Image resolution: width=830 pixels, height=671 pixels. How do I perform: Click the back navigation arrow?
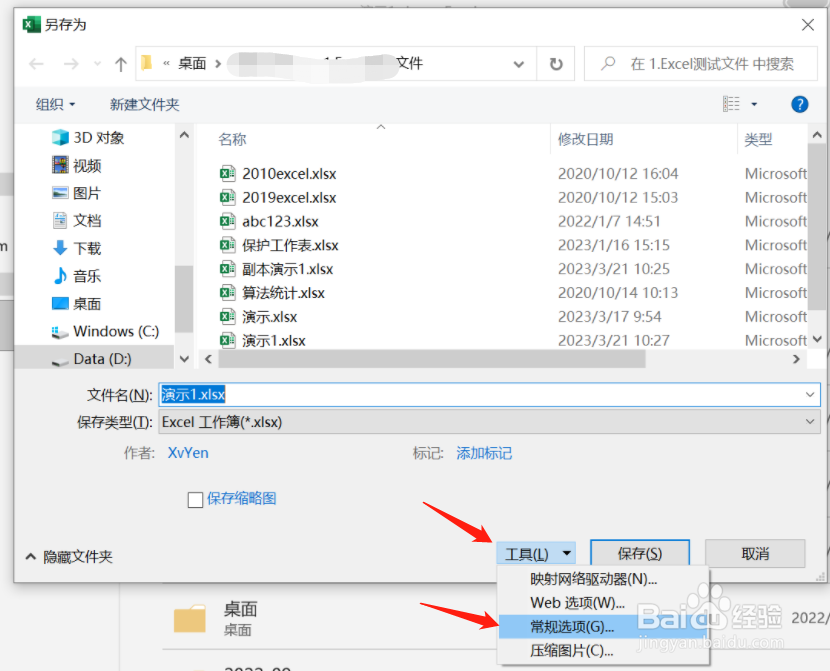click(37, 63)
